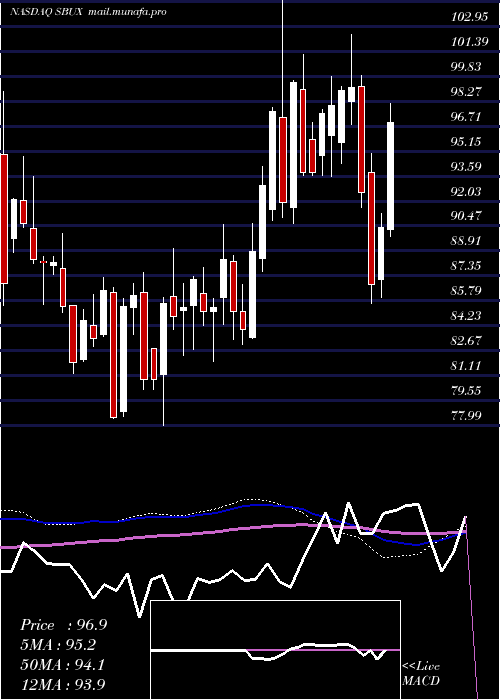This screenshot has height=700, width=500.
Task: Click the 5MA : 95.2 readout
Action: (x=59, y=645)
